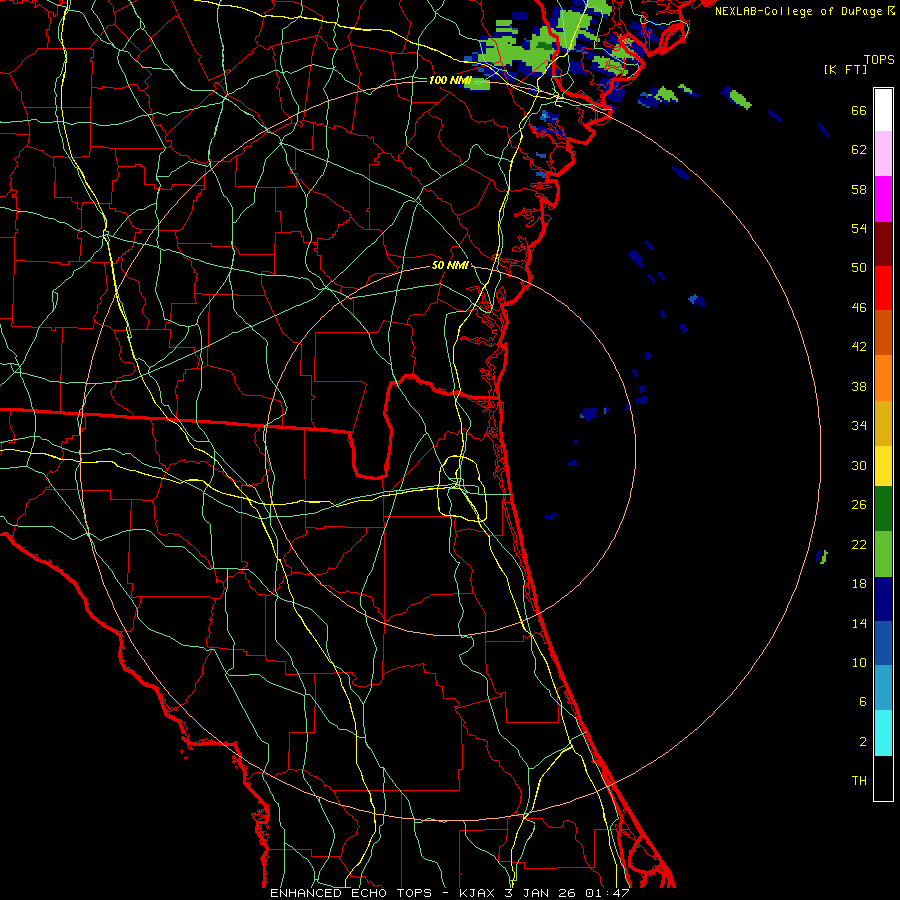Click the TH legend label

859,781
